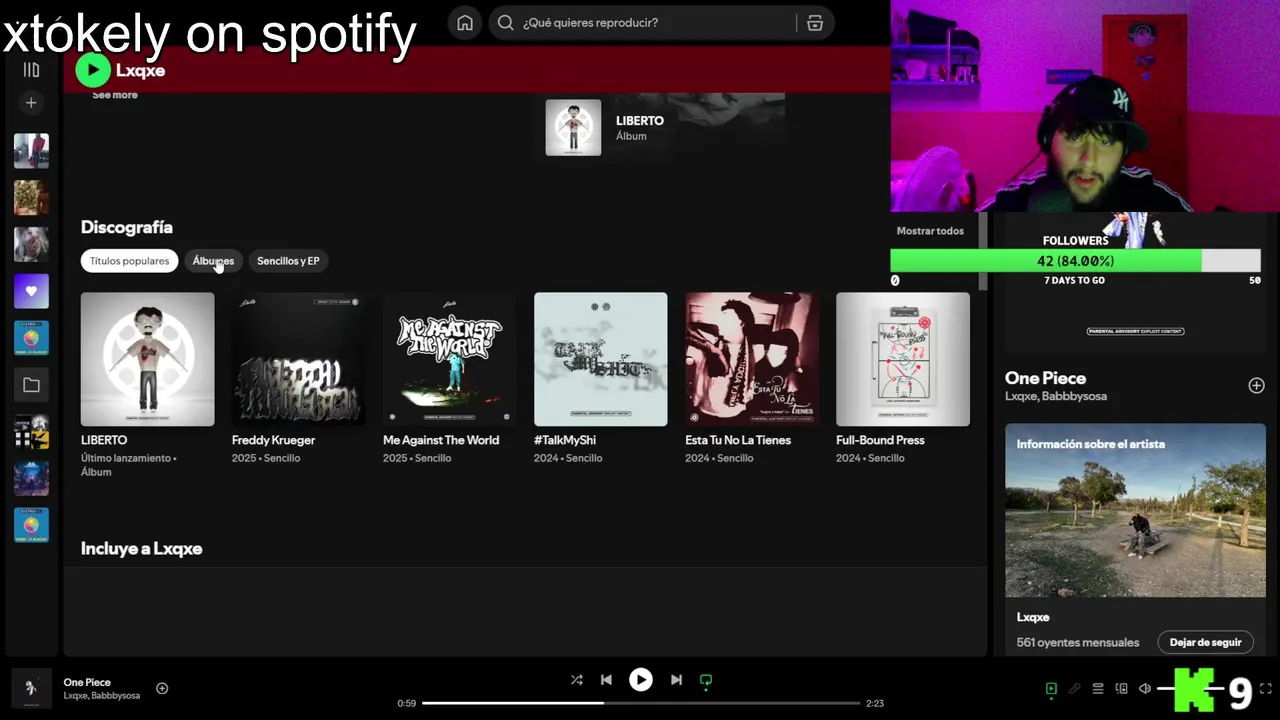Screen dimensions: 1280x720
Task: Resume playback with white play button
Action: point(641,680)
